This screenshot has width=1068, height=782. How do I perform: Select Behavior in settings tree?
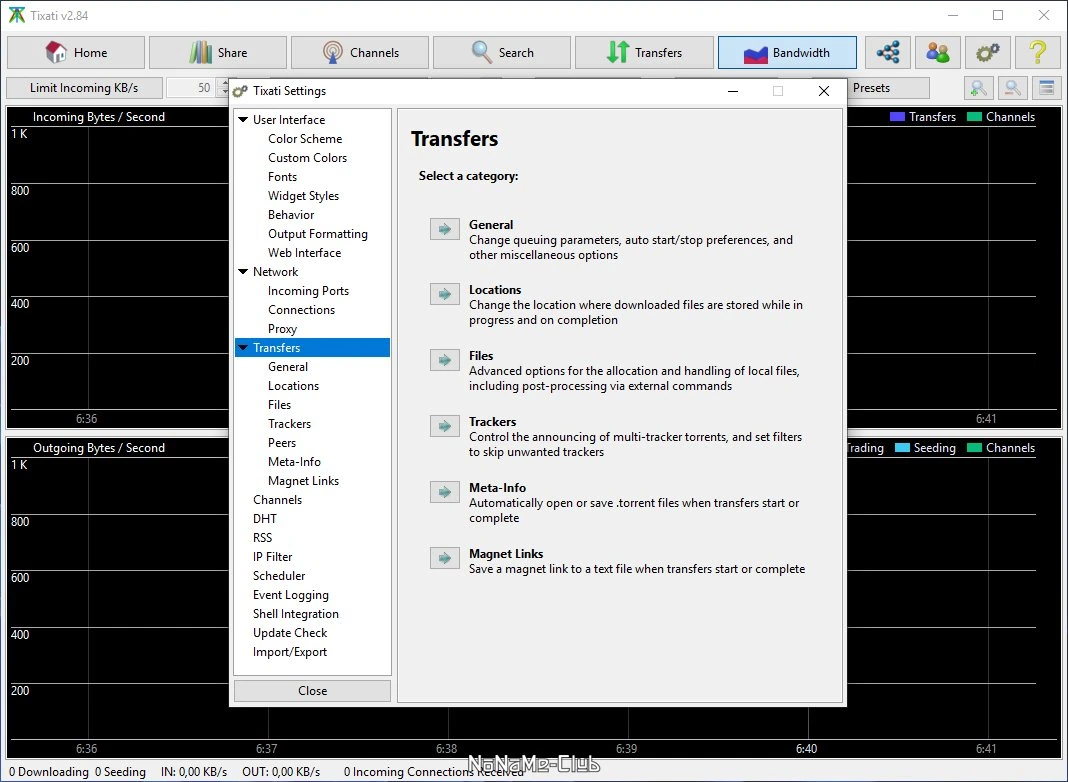tap(291, 215)
